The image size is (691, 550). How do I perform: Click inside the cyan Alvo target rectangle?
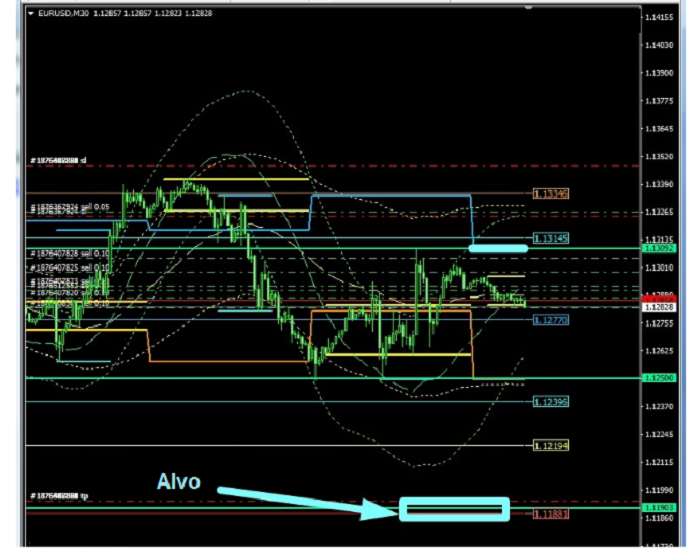tap(454, 509)
